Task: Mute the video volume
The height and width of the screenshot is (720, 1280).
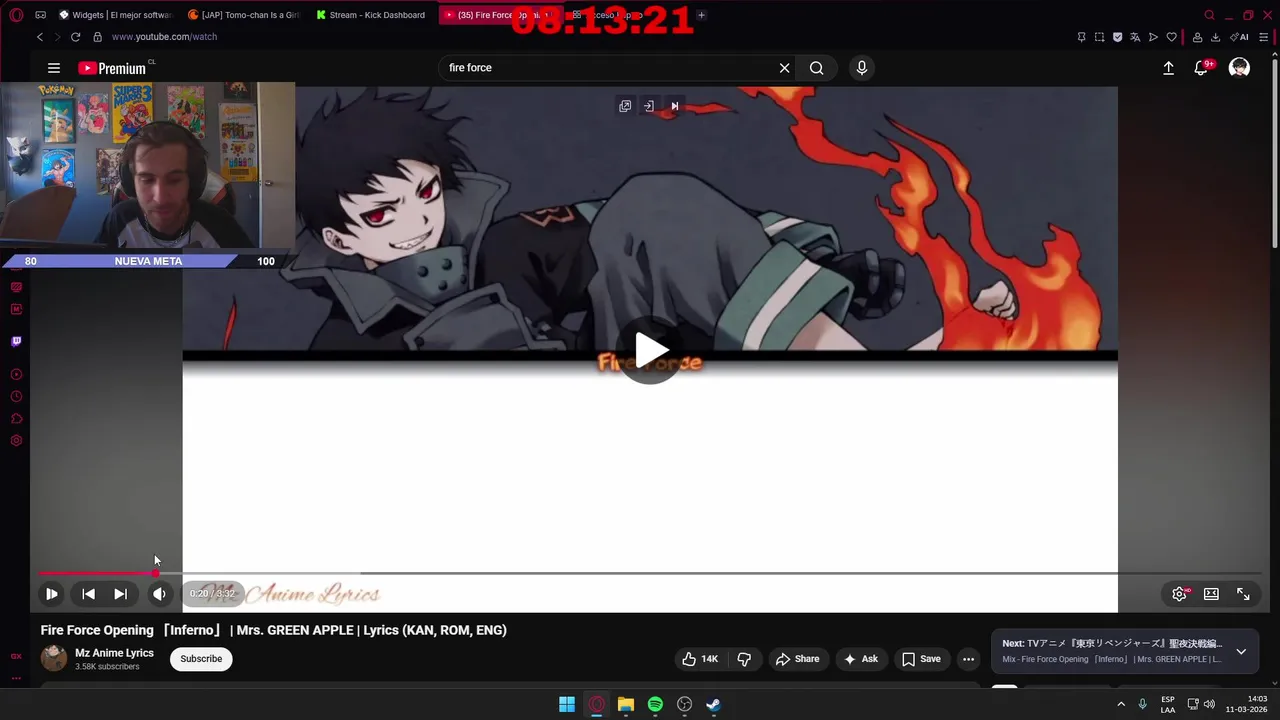Action: point(159,594)
